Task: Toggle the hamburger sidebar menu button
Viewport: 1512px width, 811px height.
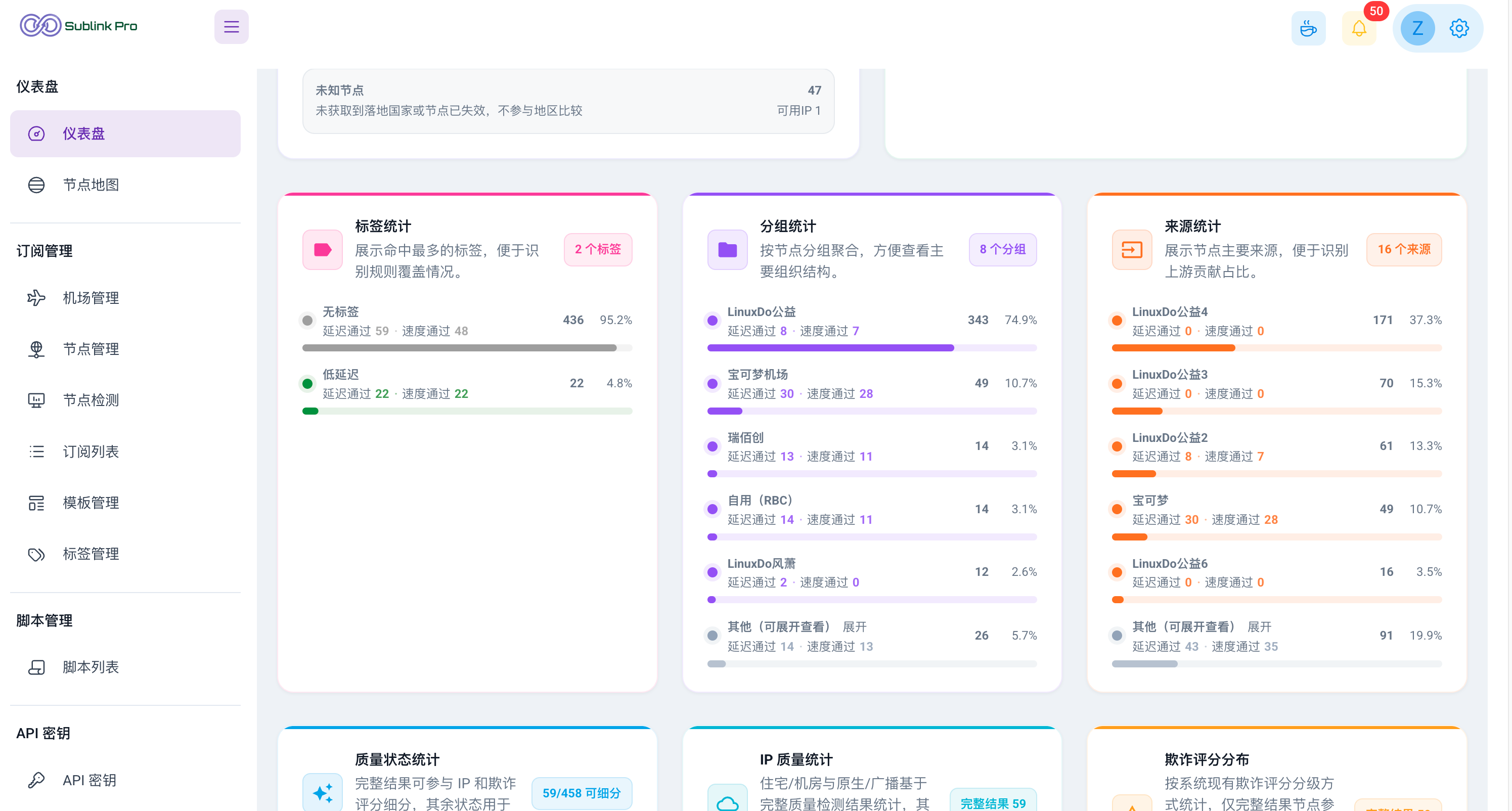Action: tap(231, 26)
